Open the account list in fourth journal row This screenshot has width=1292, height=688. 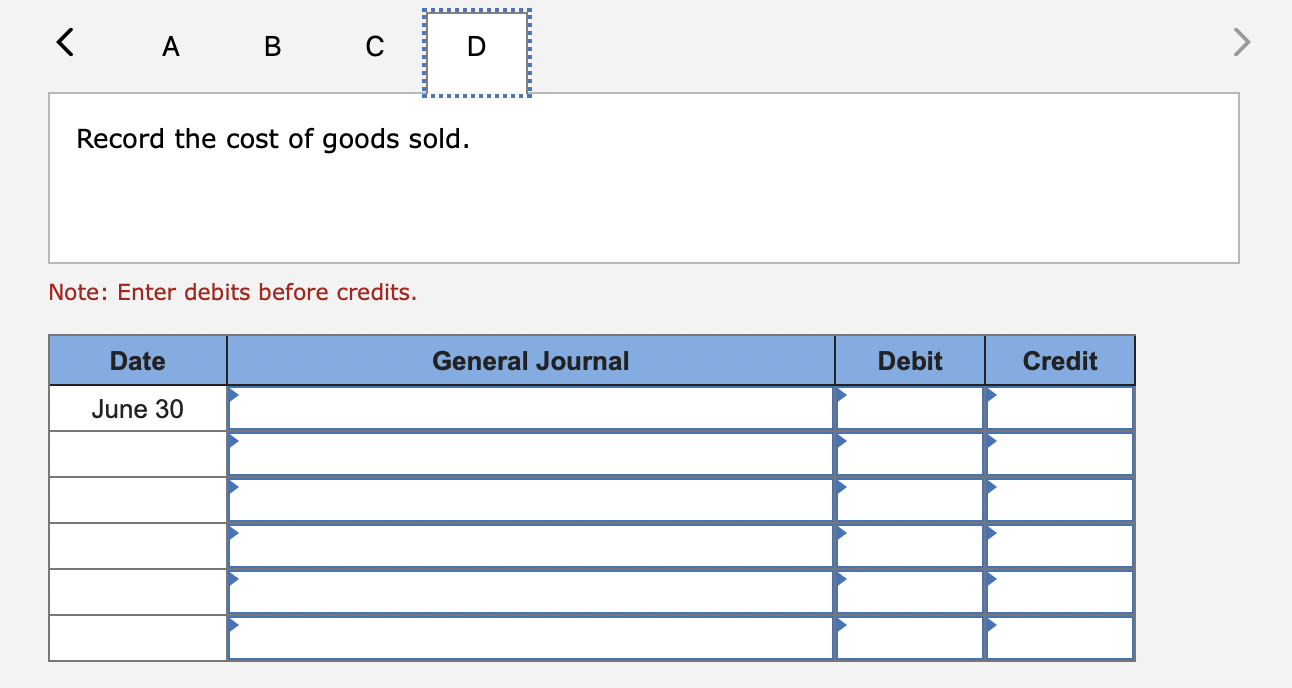point(235,532)
